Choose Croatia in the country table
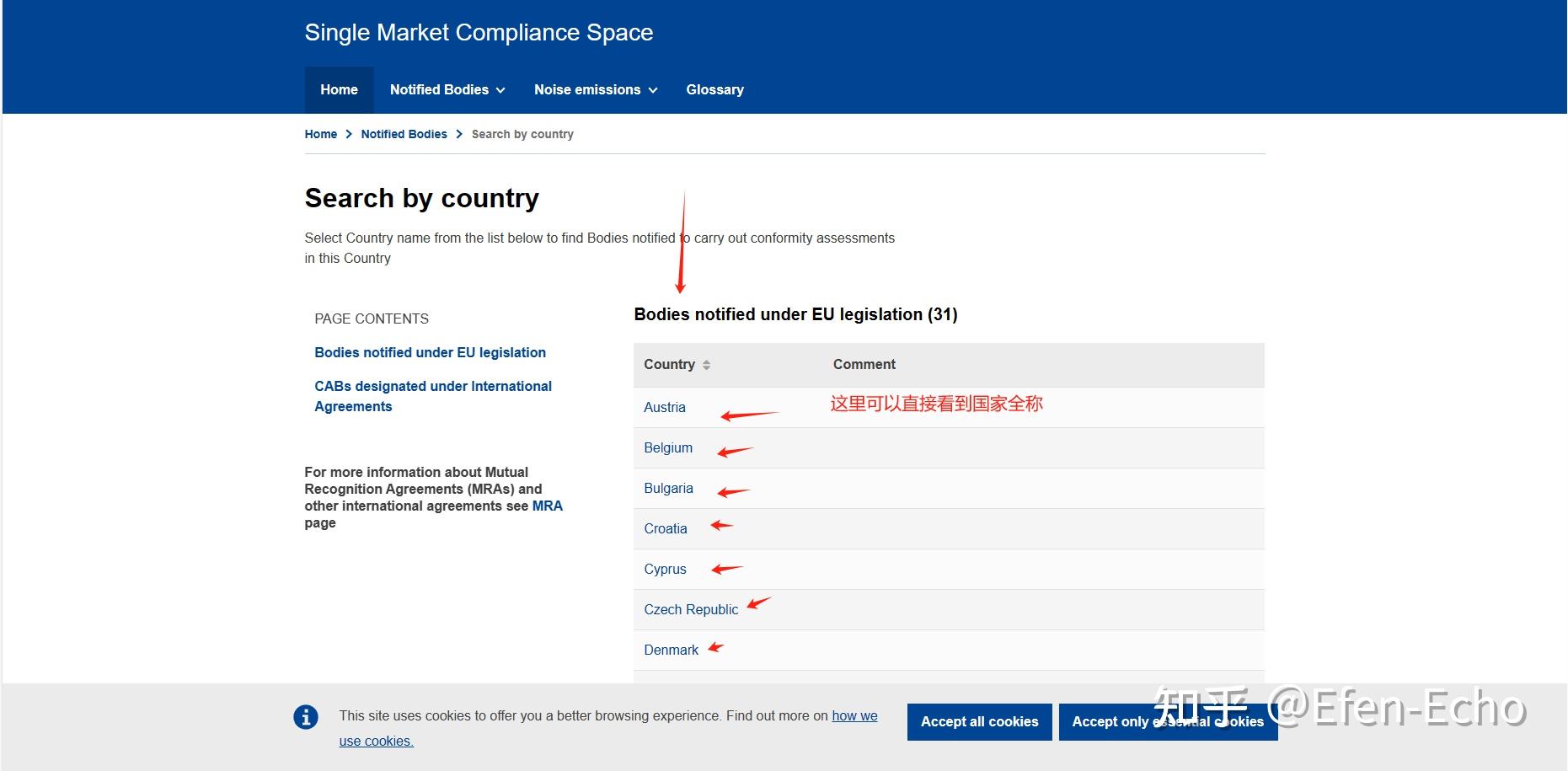Screen dimensions: 1568x771 (665, 529)
